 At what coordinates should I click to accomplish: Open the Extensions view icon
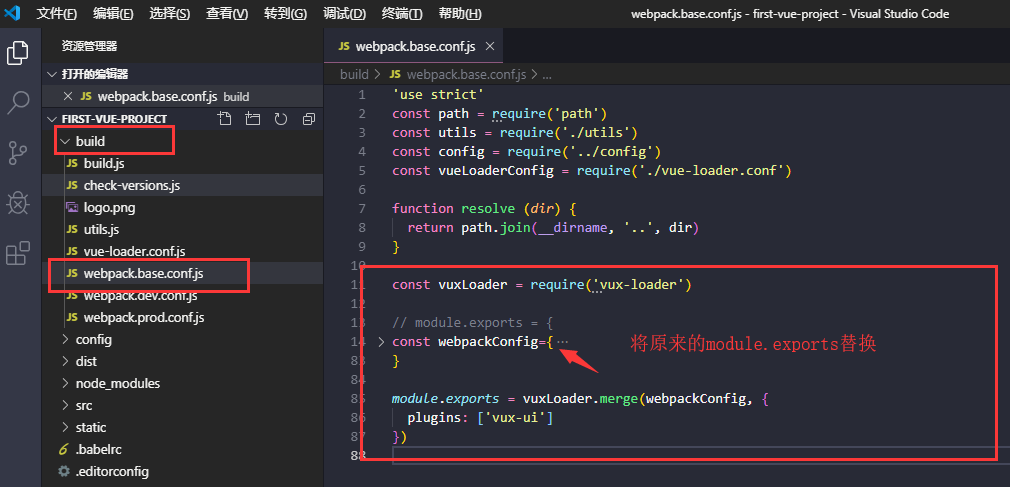18,254
